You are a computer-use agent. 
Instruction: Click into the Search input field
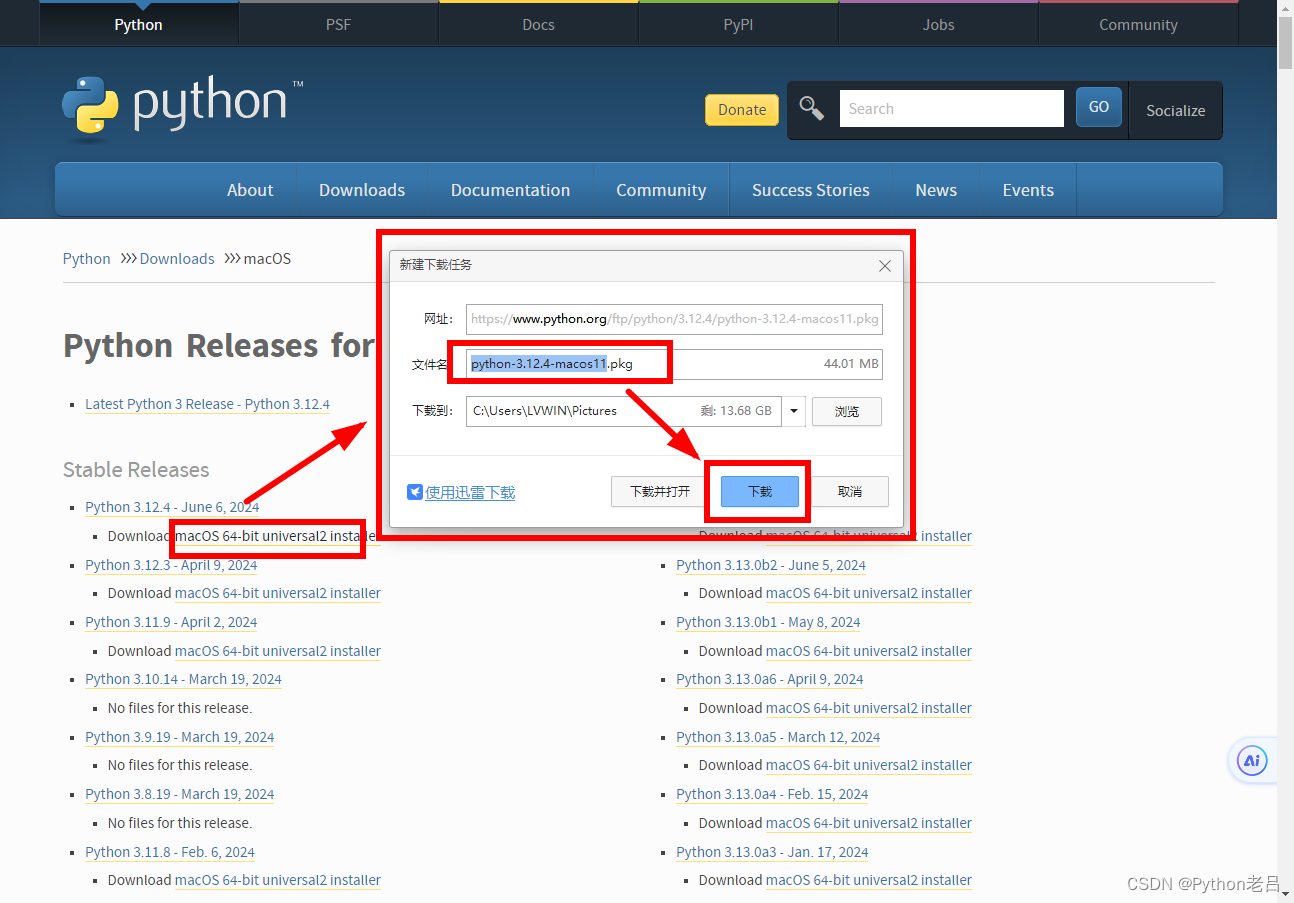(x=951, y=109)
